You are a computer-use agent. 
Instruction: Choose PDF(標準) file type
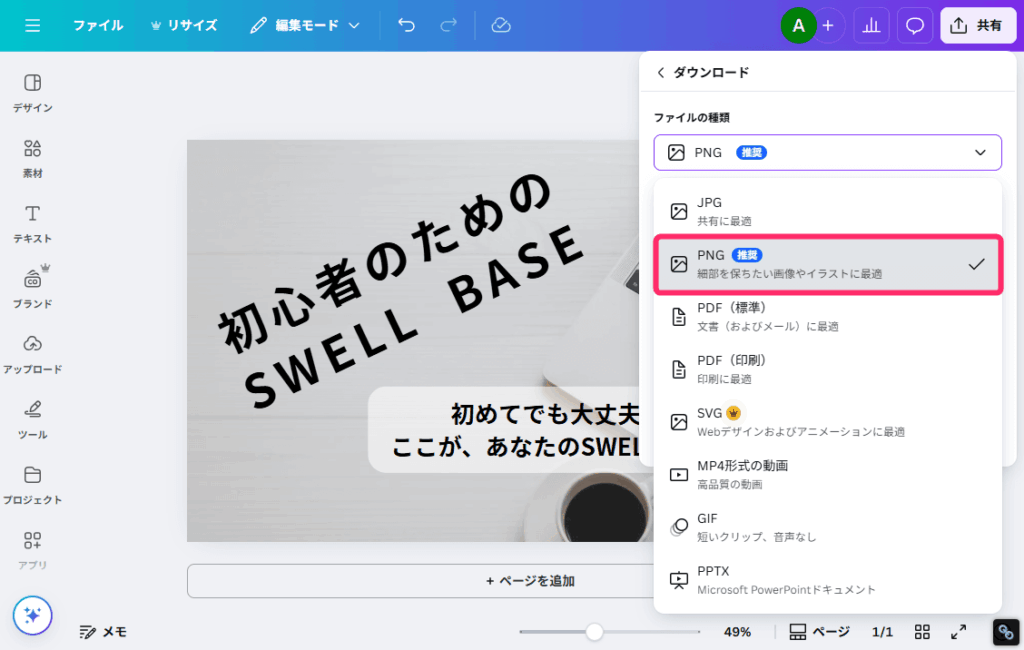(x=827, y=317)
